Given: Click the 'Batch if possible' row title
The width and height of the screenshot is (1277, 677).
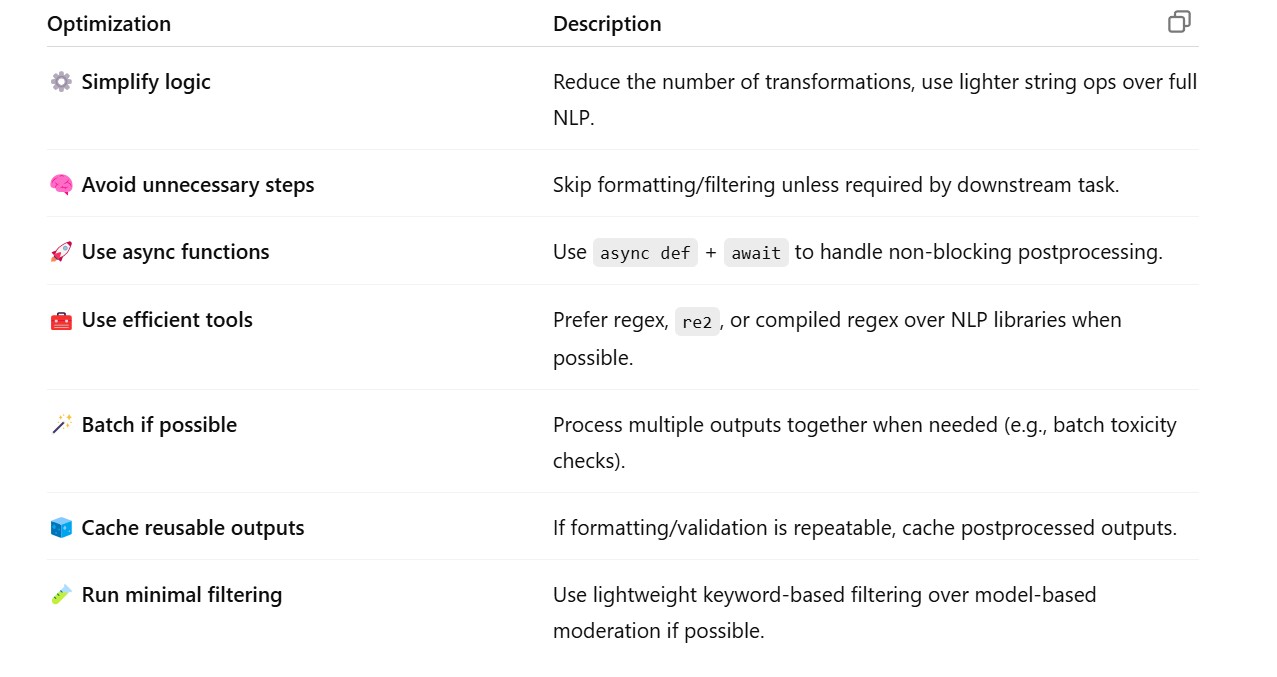Looking at the screenshot, I should (159, 425).
